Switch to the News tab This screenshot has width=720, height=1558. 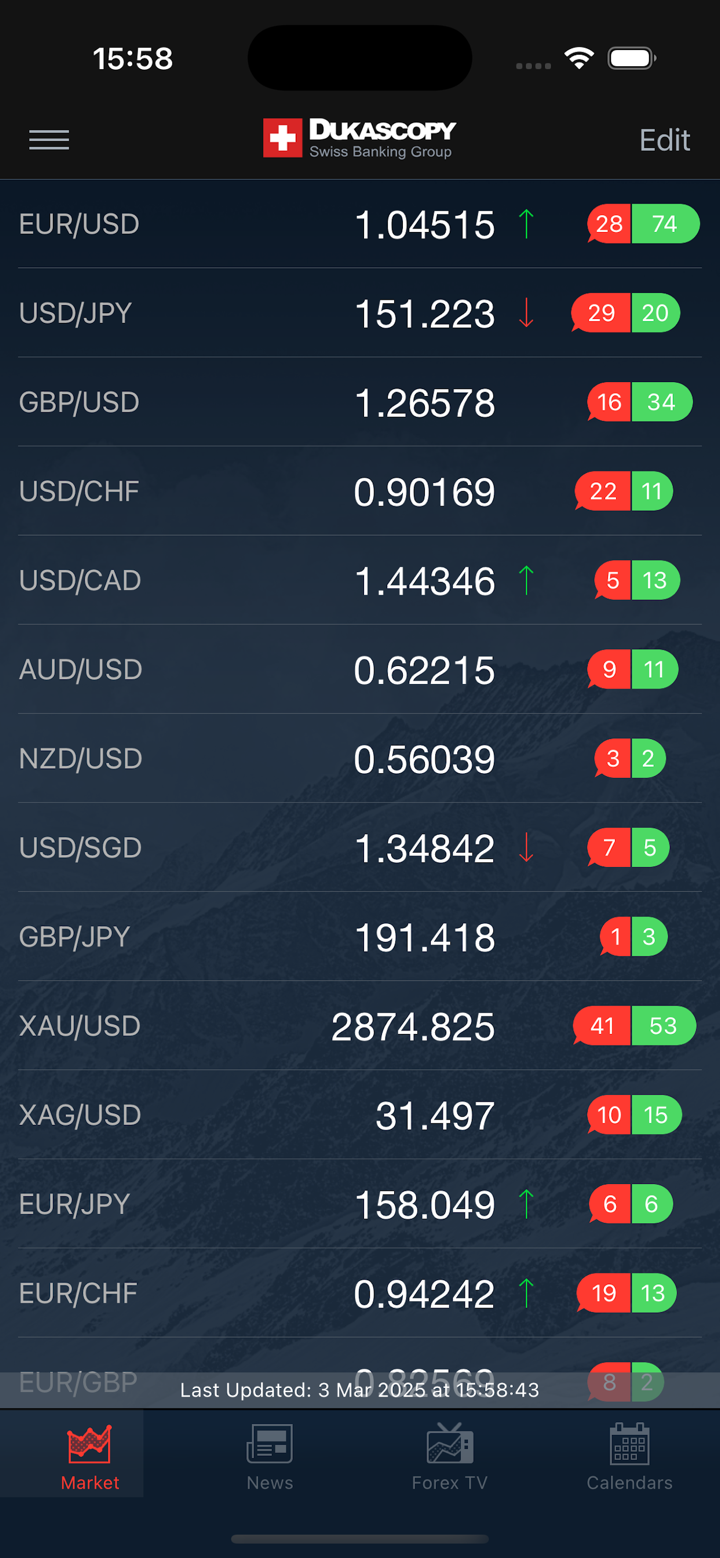[270, 1456]
